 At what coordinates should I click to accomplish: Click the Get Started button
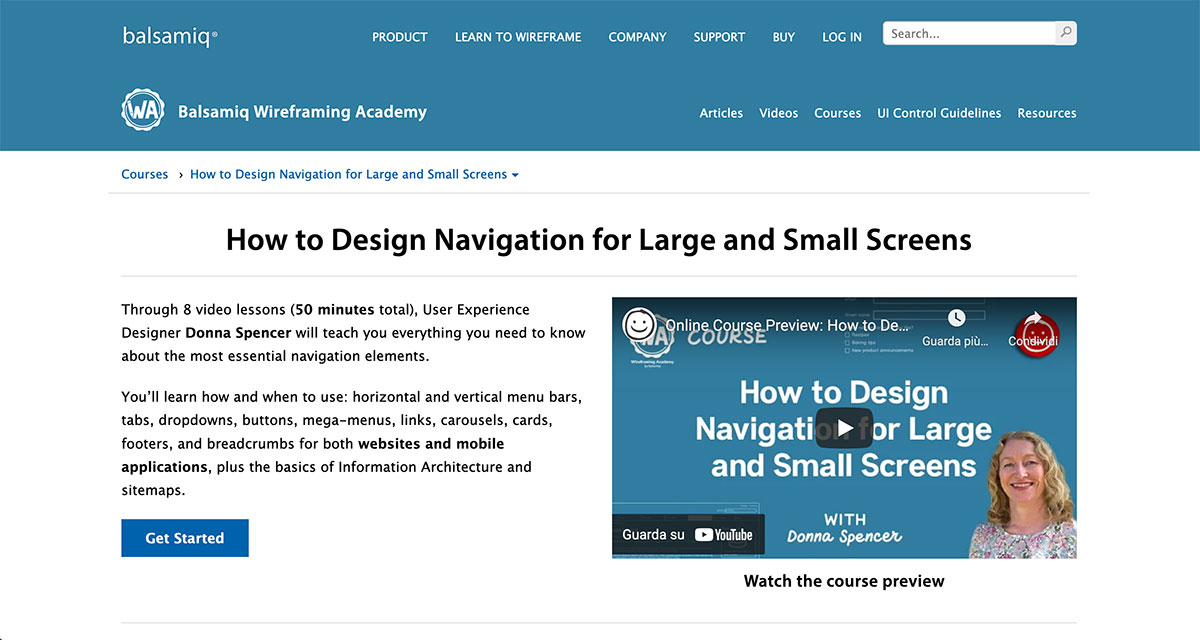tap(185, 538)
